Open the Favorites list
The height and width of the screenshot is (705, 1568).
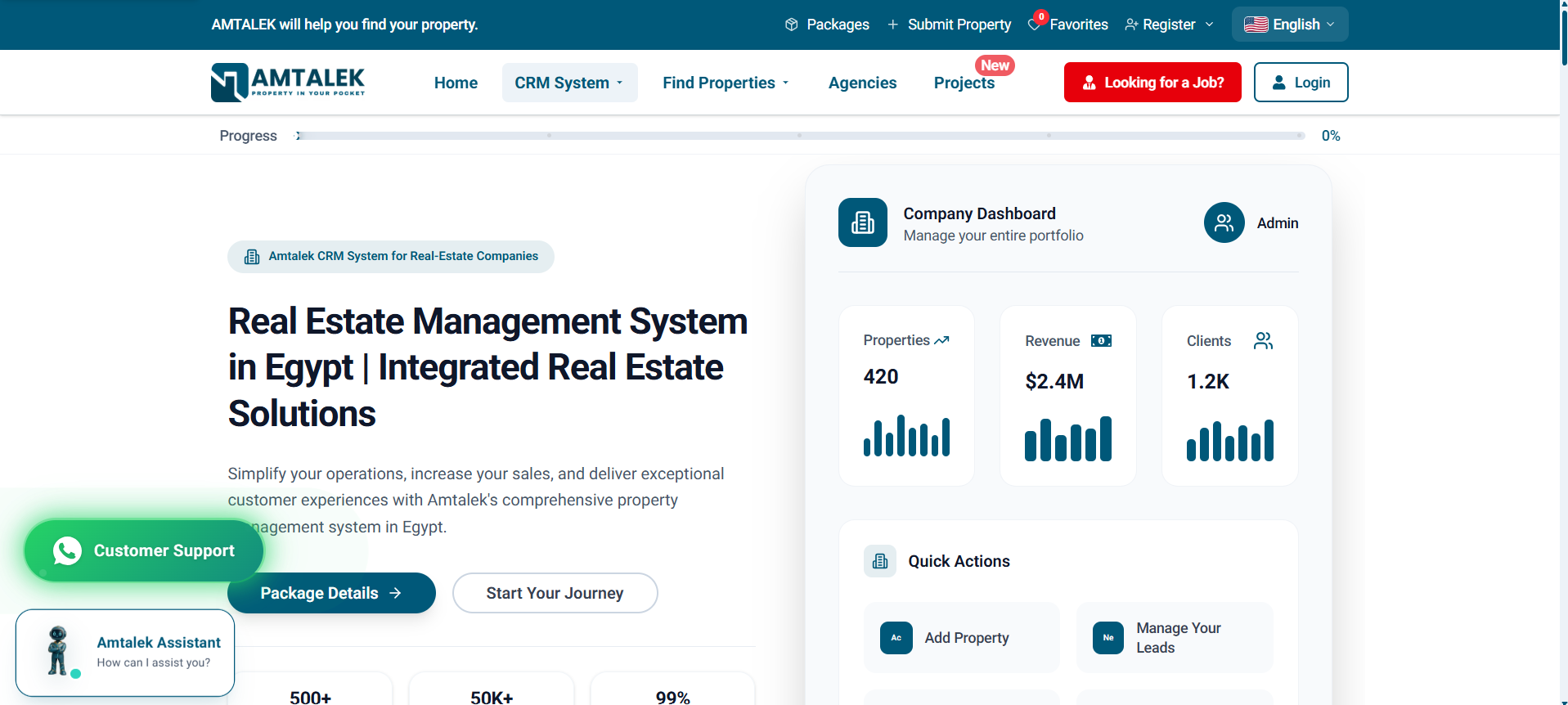(x=1068, y=25)
